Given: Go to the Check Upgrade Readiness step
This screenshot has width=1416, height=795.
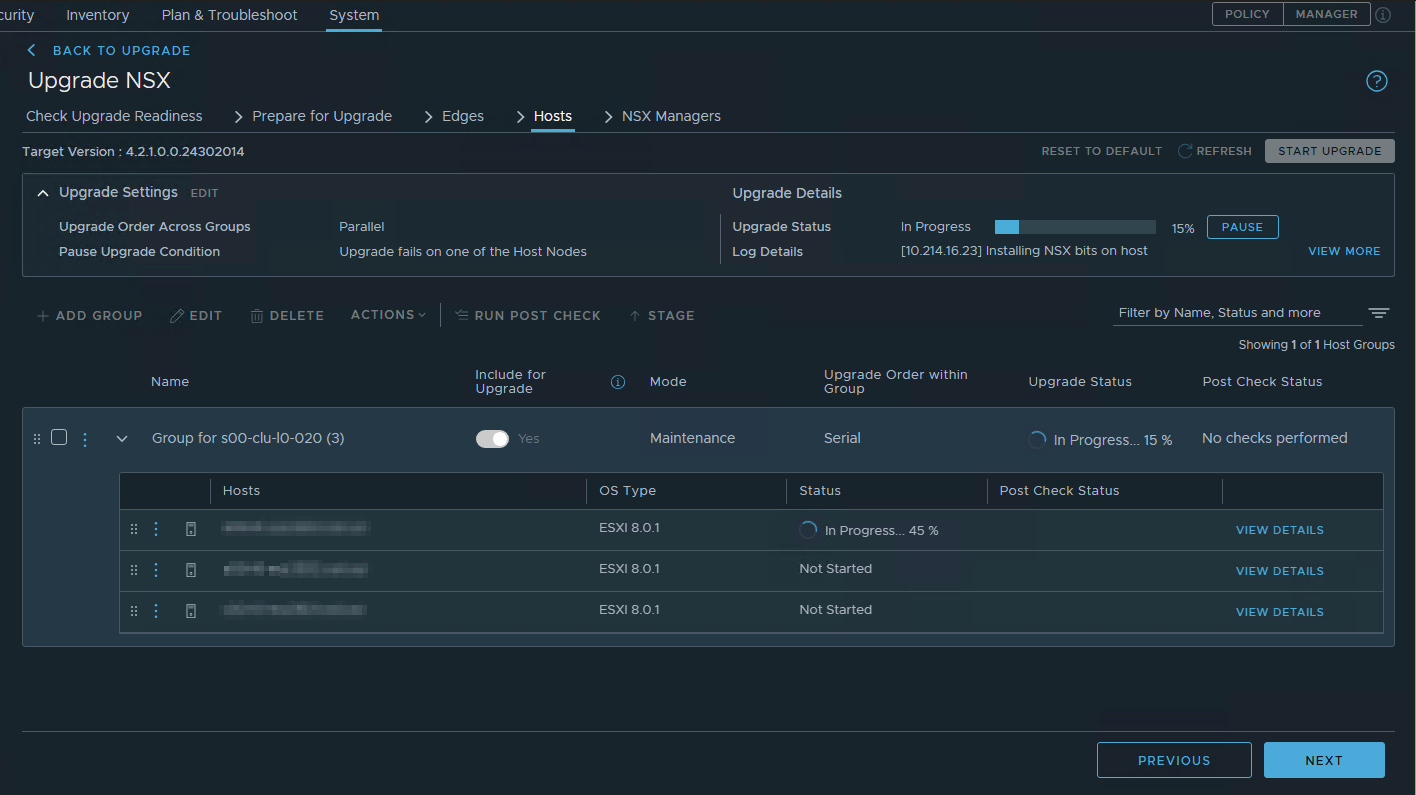Looking at the screenshot, I should coord(114,116).
